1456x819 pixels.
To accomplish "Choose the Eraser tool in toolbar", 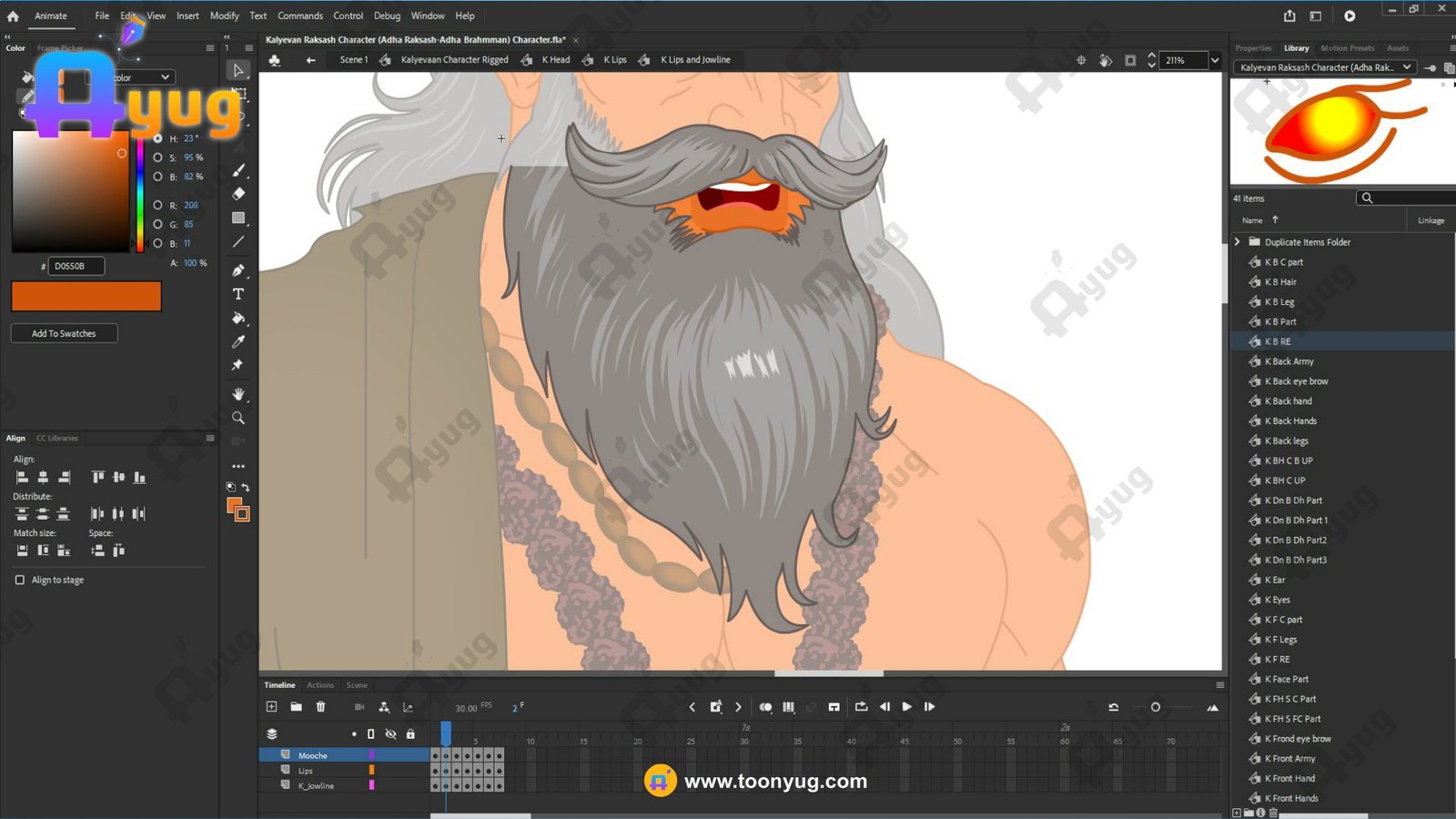I will (x=238, y=194).
